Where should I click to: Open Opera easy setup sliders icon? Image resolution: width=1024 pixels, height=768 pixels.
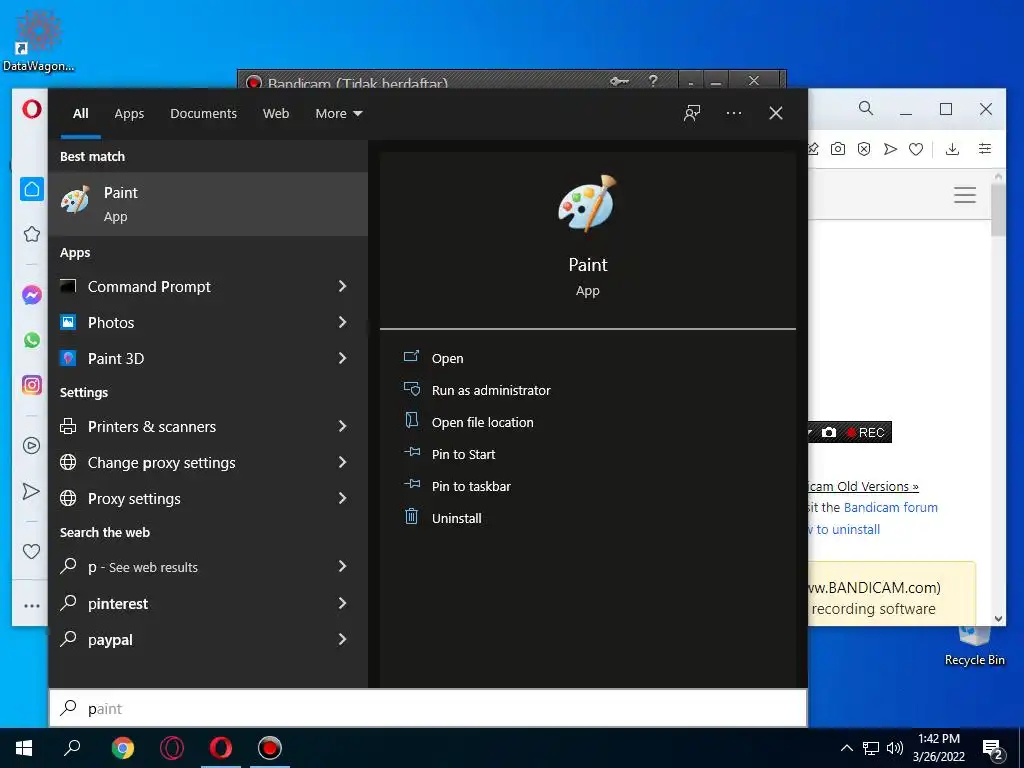[x=985, y=149]
